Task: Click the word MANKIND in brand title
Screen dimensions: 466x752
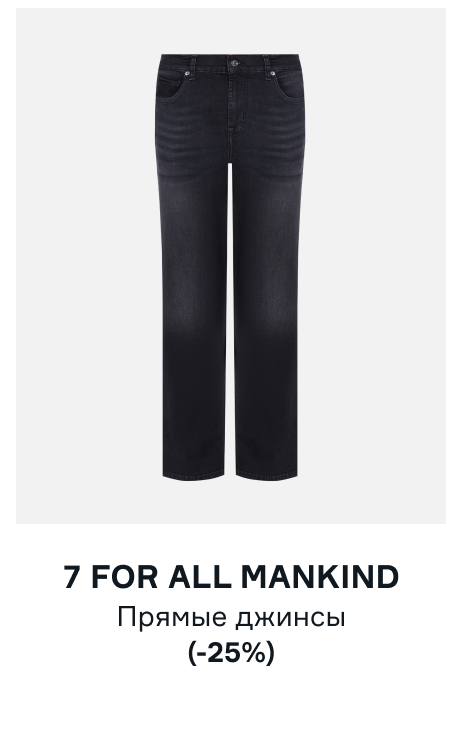Action: pyautogui.click(x=319, y=576)
